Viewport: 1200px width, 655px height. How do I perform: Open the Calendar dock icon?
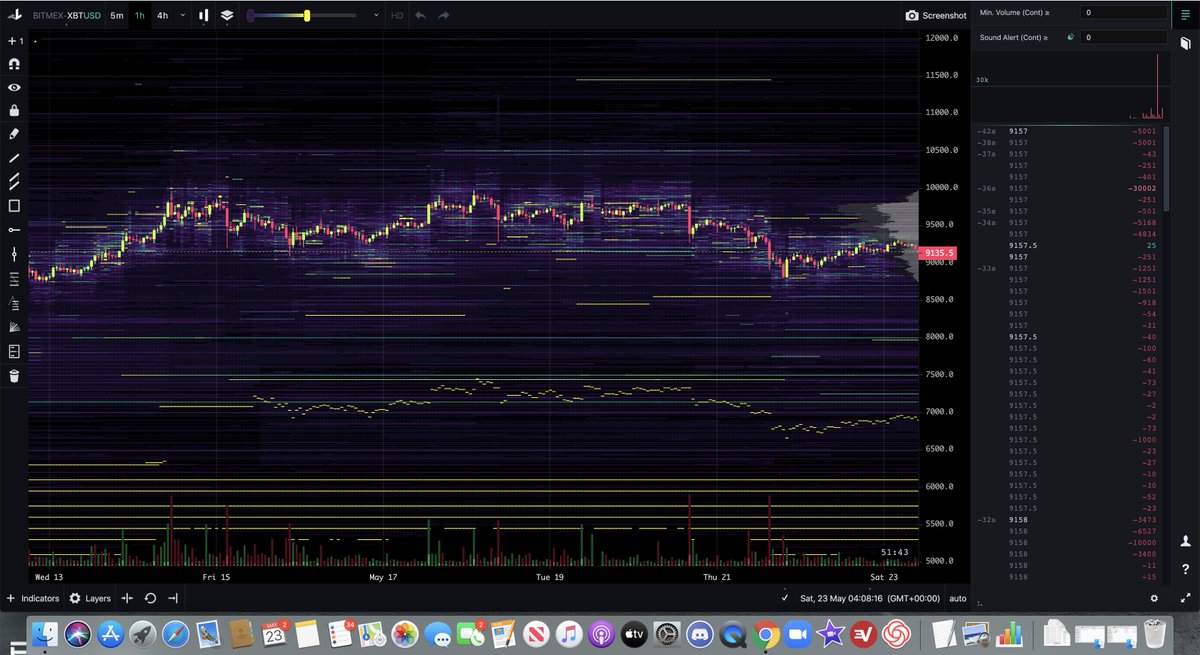tap(273, 634)
